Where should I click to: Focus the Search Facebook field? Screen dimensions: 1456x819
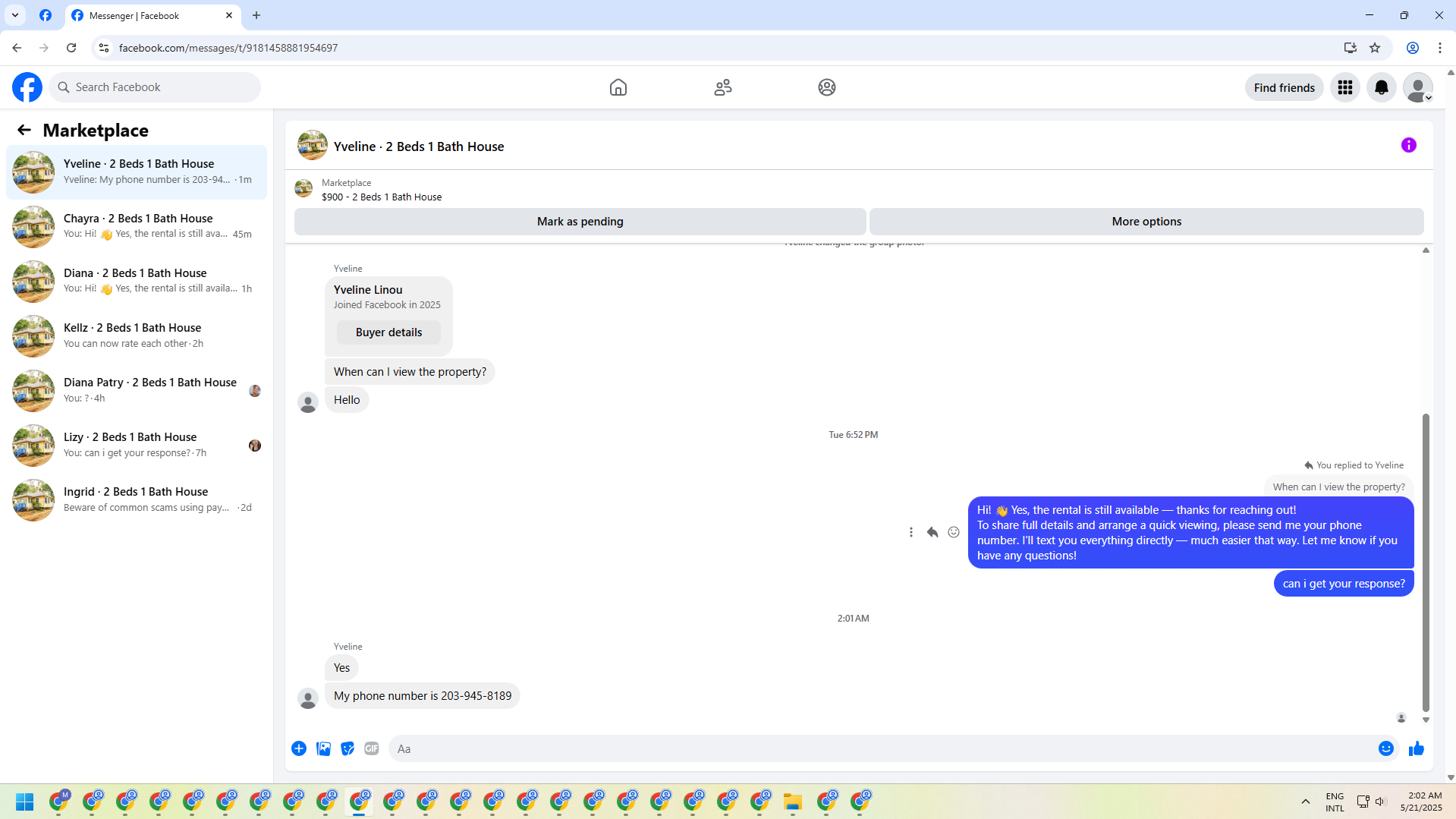point(155,87)
